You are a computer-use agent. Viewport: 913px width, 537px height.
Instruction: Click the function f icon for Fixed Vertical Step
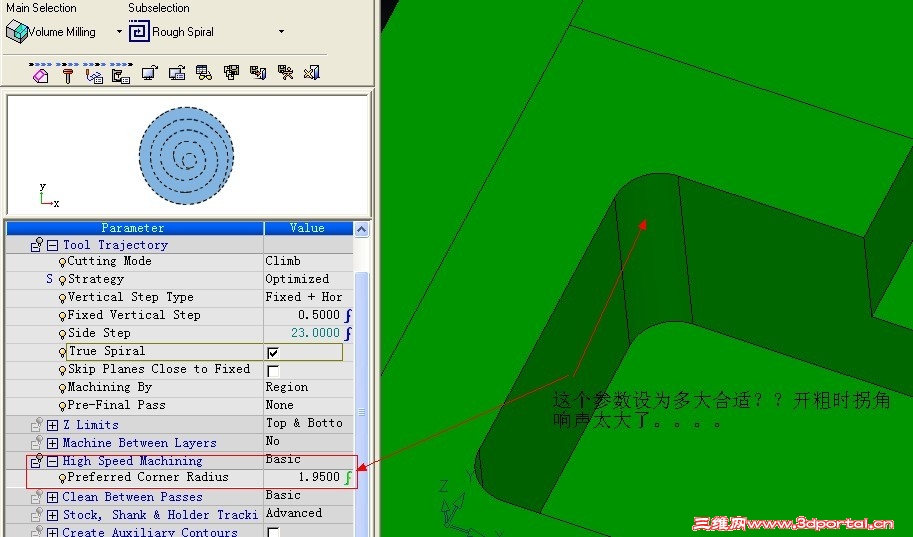tap(348, 316)
